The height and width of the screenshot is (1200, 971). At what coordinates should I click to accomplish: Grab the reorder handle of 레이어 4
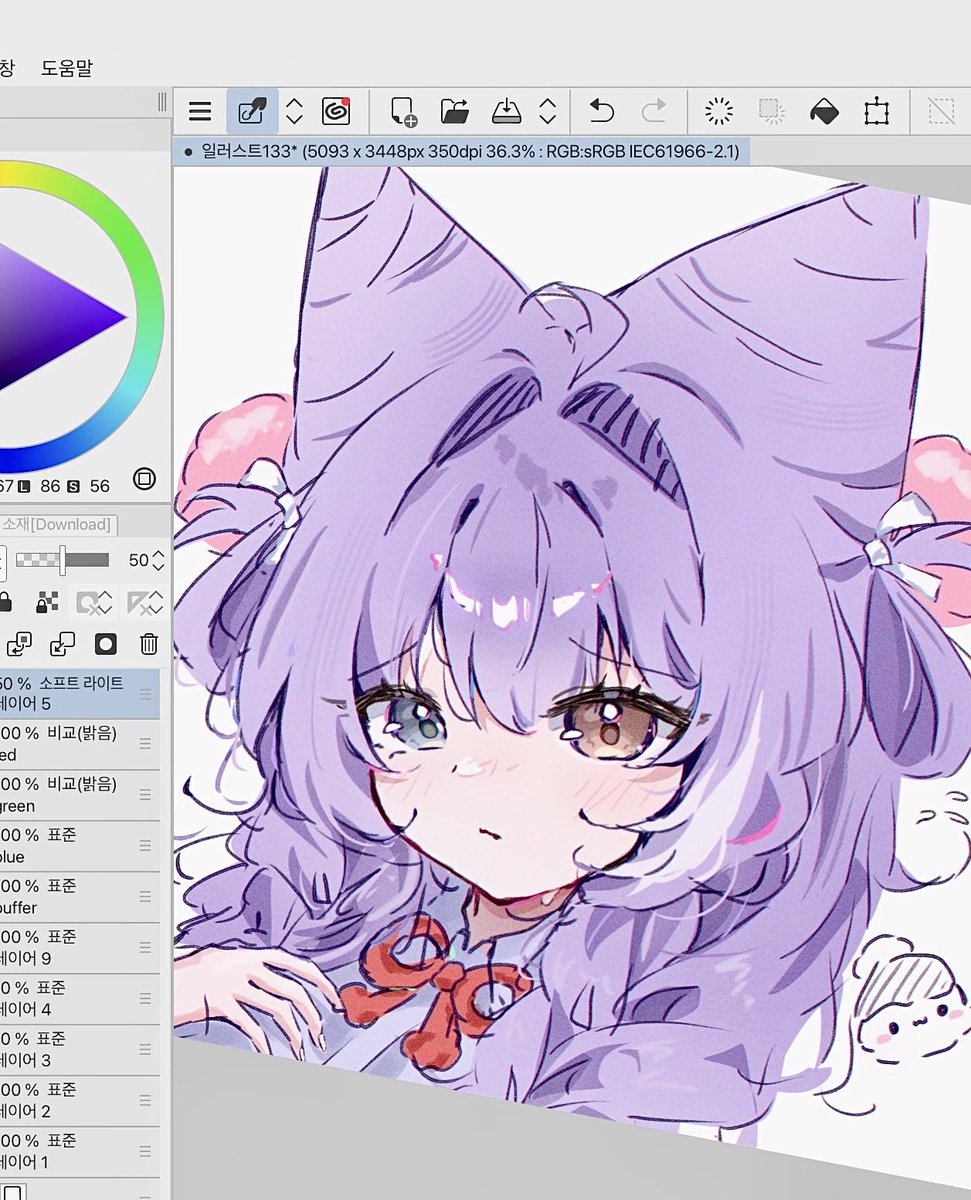[x=146, y=999]
